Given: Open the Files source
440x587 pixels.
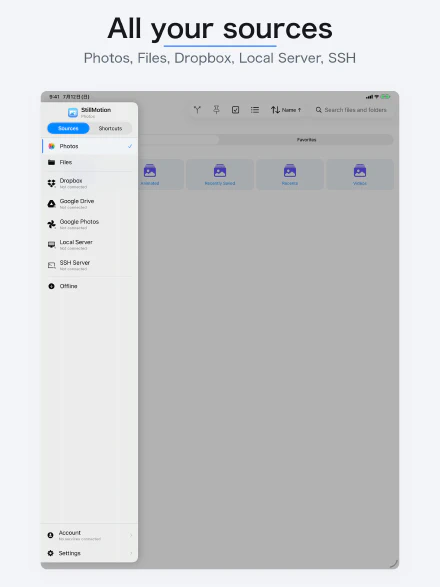Looking at the screenshot, I should (x=89, y=162).
